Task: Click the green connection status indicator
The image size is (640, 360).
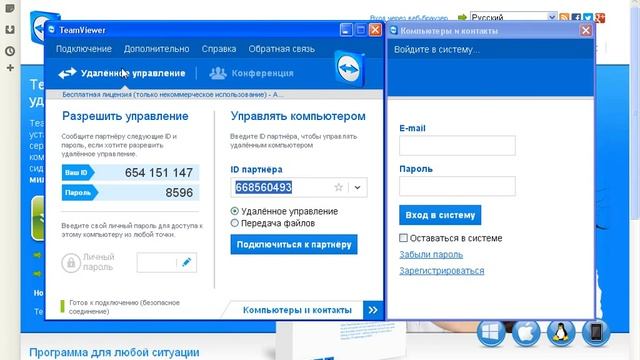Action: [x=62, y=307]
